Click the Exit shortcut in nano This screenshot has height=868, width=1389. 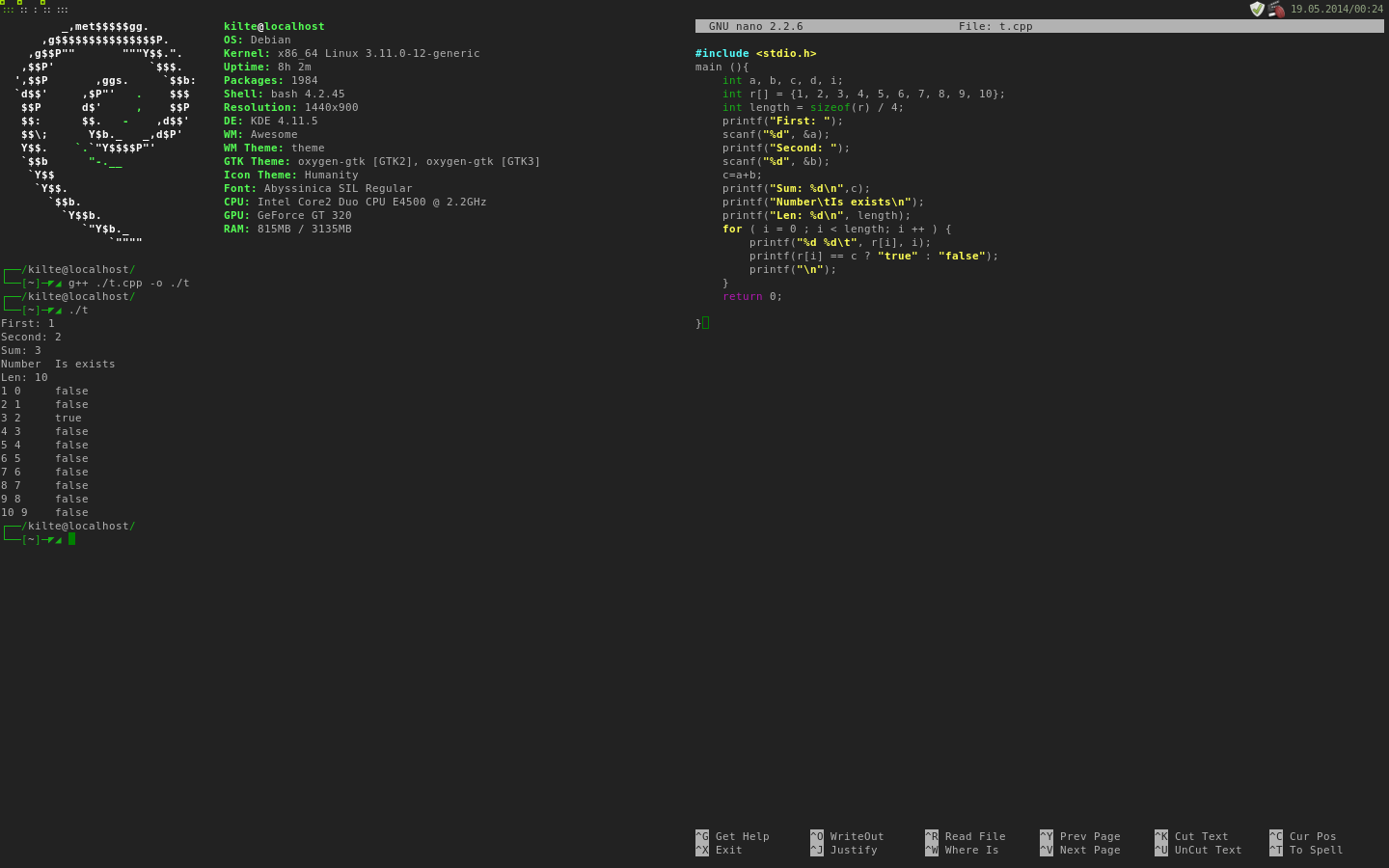coord(728,850)
